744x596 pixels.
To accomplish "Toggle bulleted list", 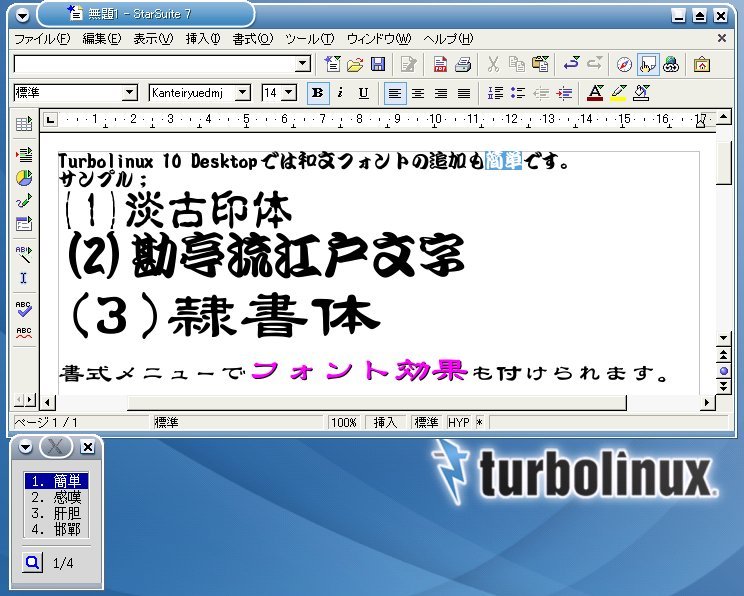I will pyautogui.click(x=518, y=93).
